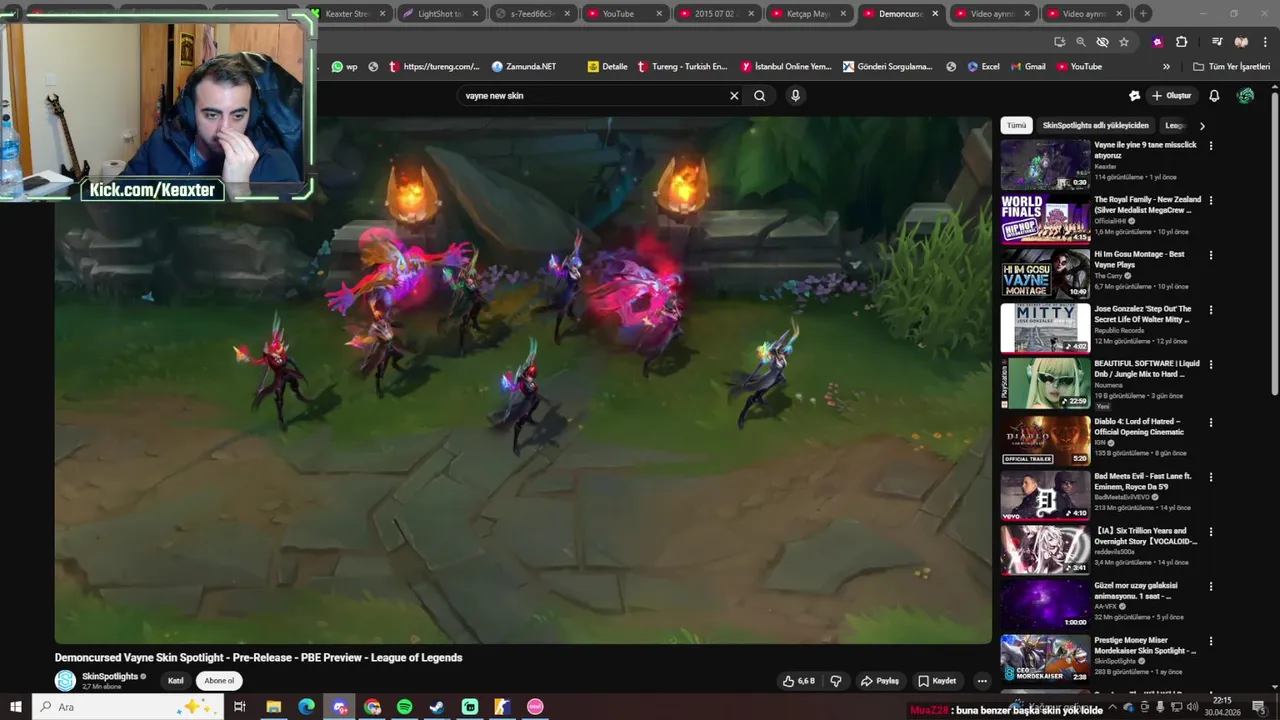Open the 'Detalle' bookmark
1280x720 pixels.
(x=608, y=67)
